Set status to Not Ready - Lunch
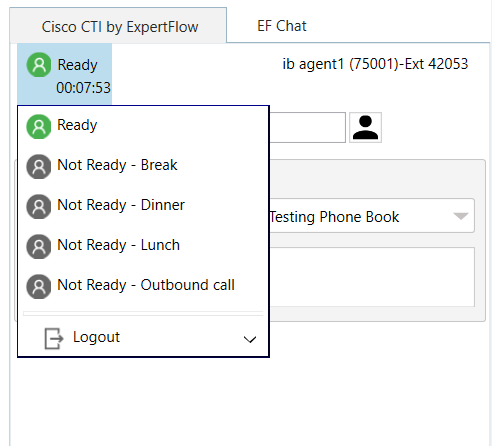 (143, 246)
